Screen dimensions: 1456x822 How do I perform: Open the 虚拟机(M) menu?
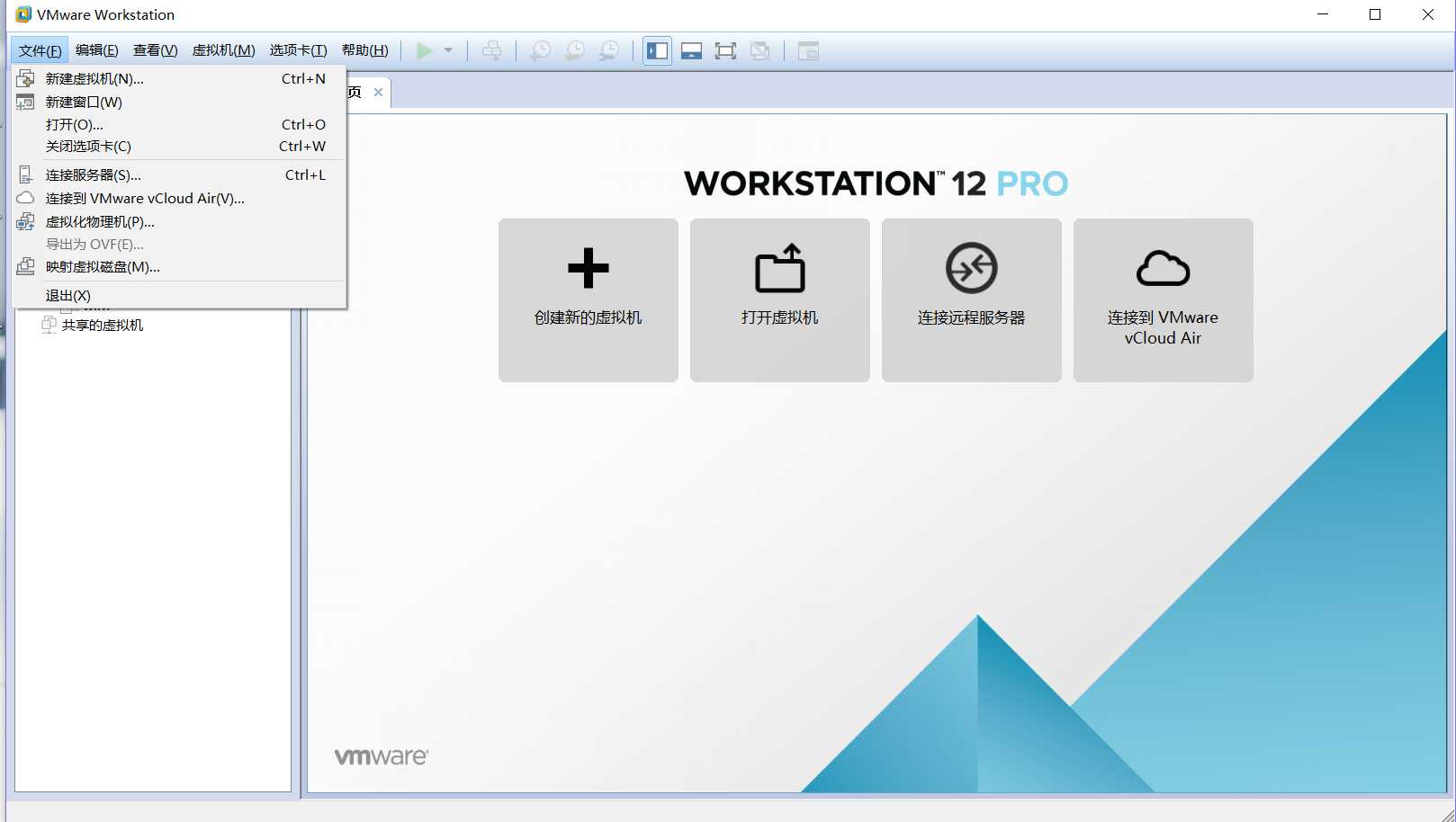[224, 50]
